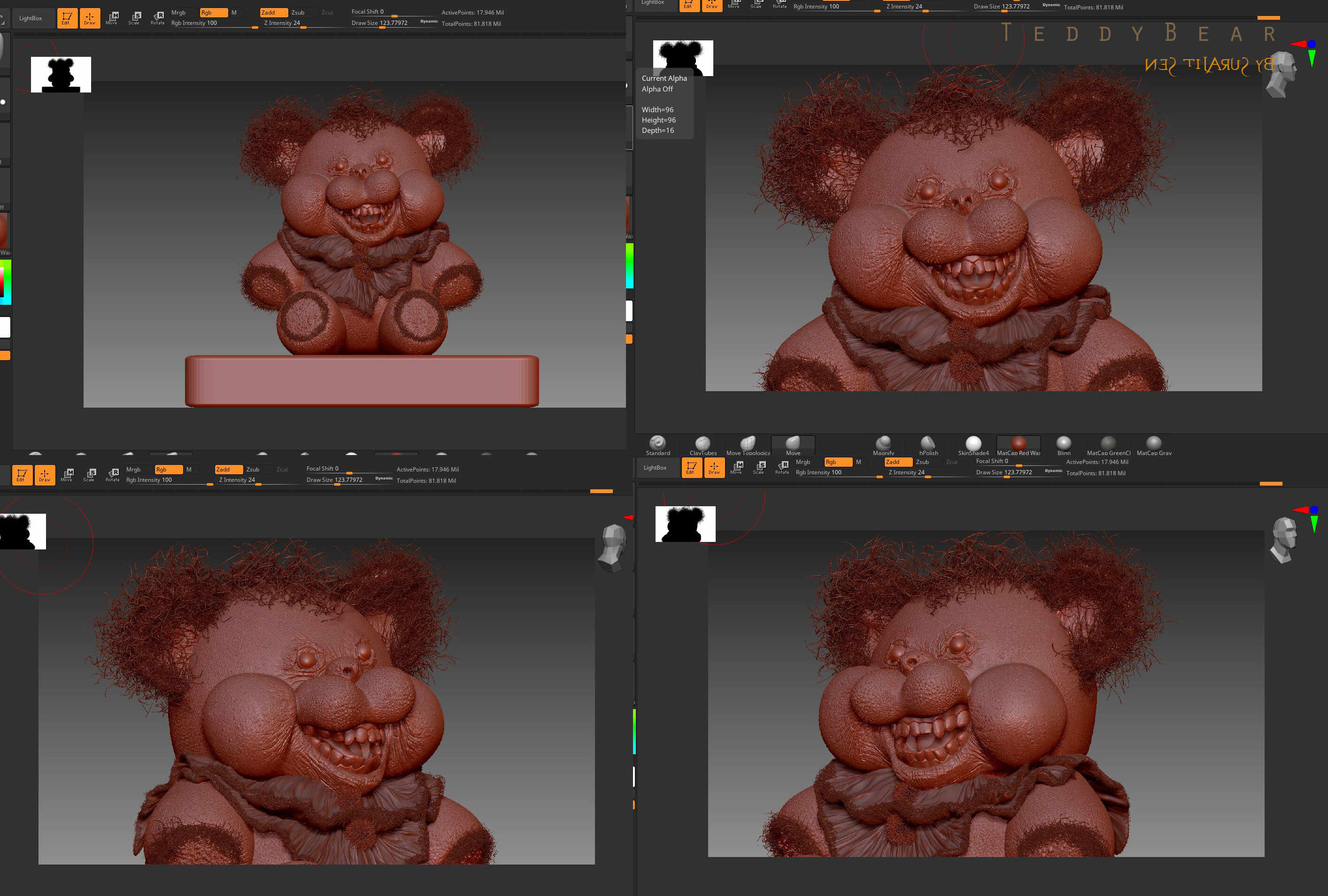Apply the MatCap Red Wax material
This screenshot has height=896, width=1328.
1018,445
